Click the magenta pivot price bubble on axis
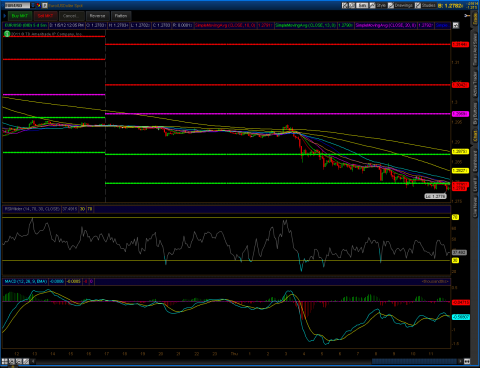 pyautogui.click(x=460, y=114)
